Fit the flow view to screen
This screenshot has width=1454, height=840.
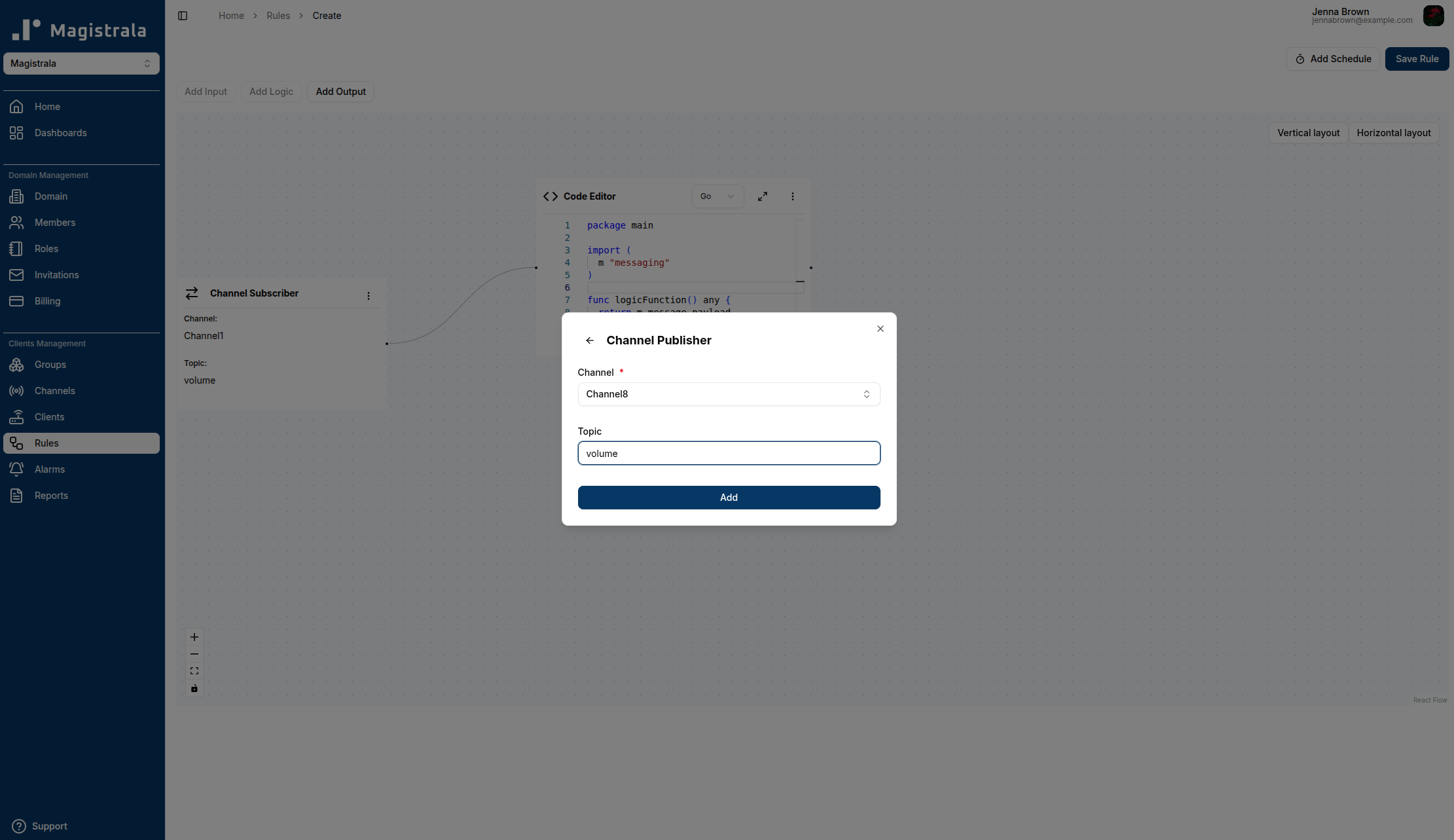tap(194, 670)
